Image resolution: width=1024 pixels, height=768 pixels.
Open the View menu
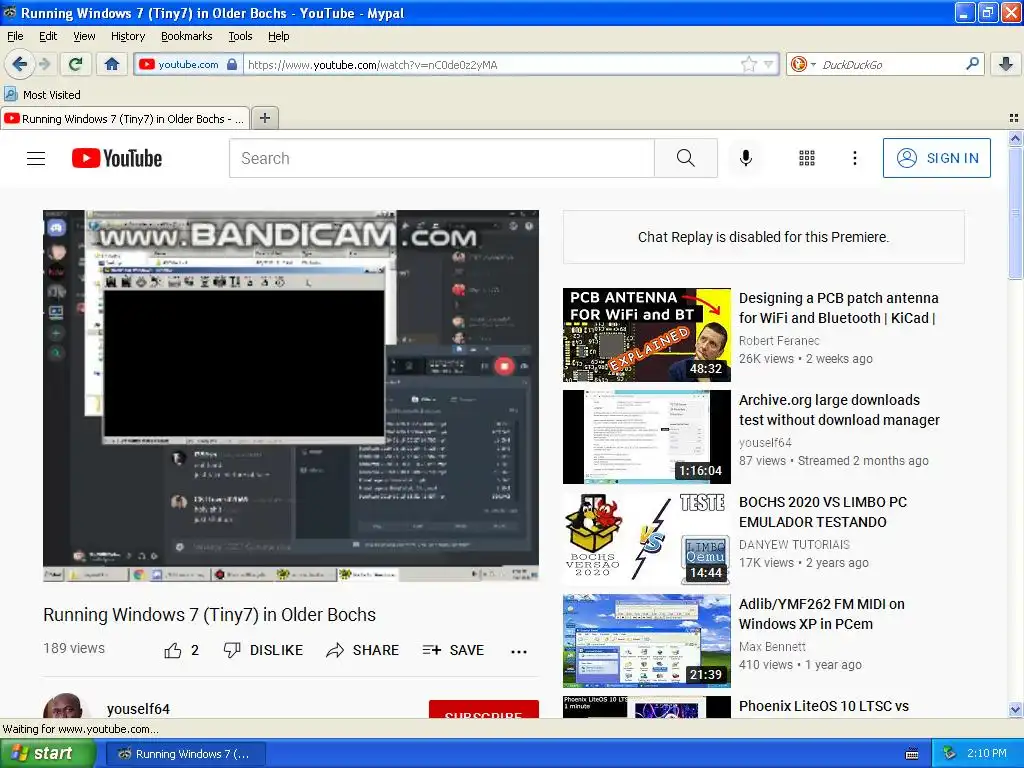[84, 36]
